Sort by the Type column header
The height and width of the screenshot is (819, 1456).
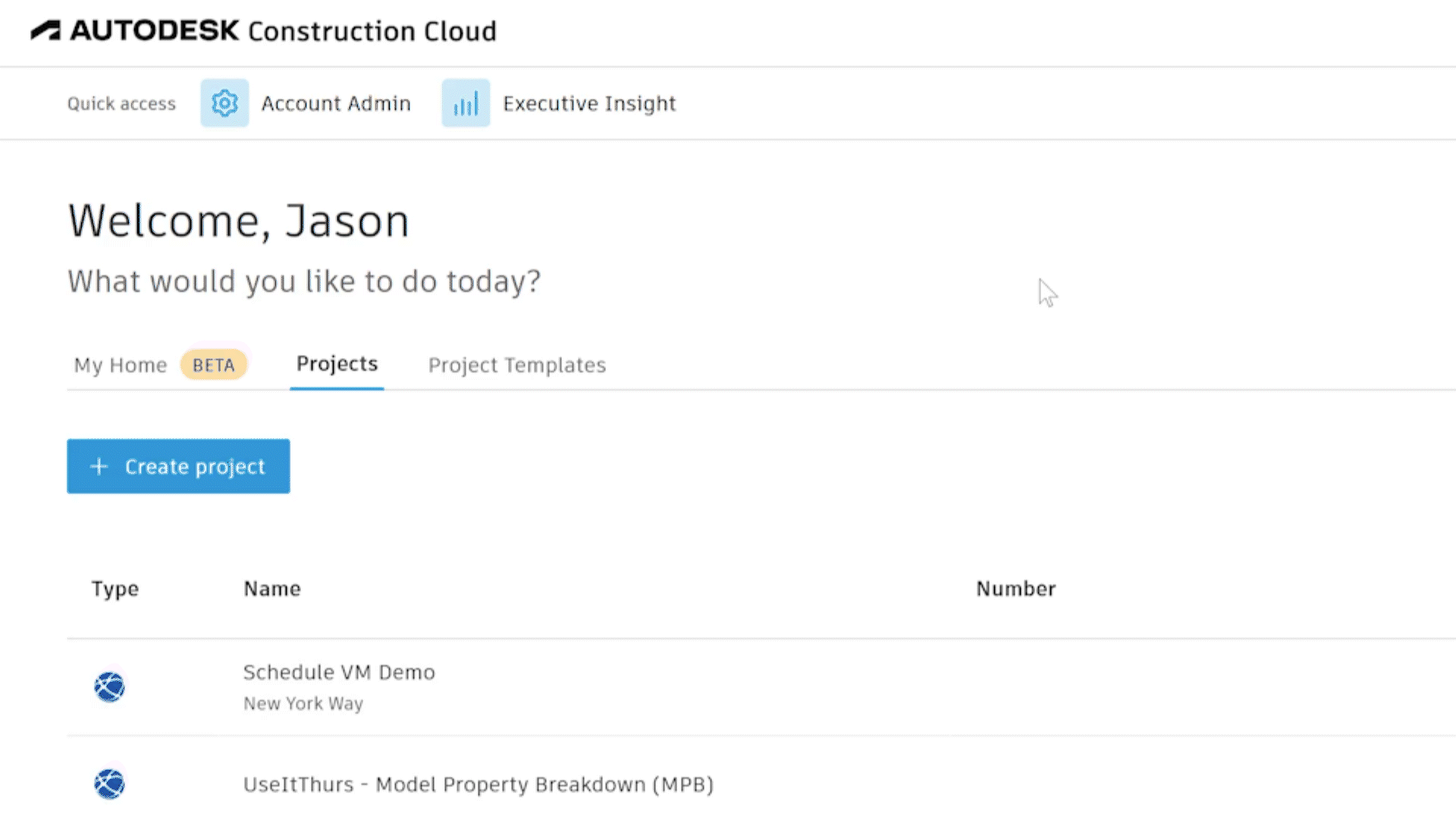tap(115, 588)
